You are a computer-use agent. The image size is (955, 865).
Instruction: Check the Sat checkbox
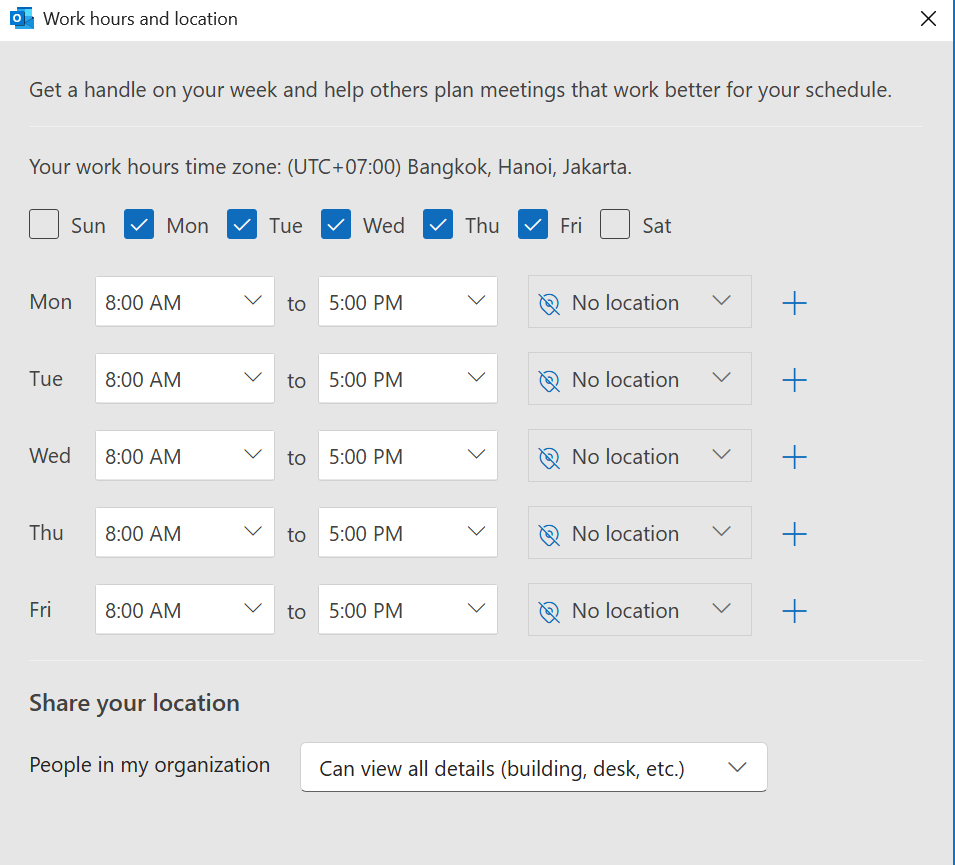tap(615, 225)
